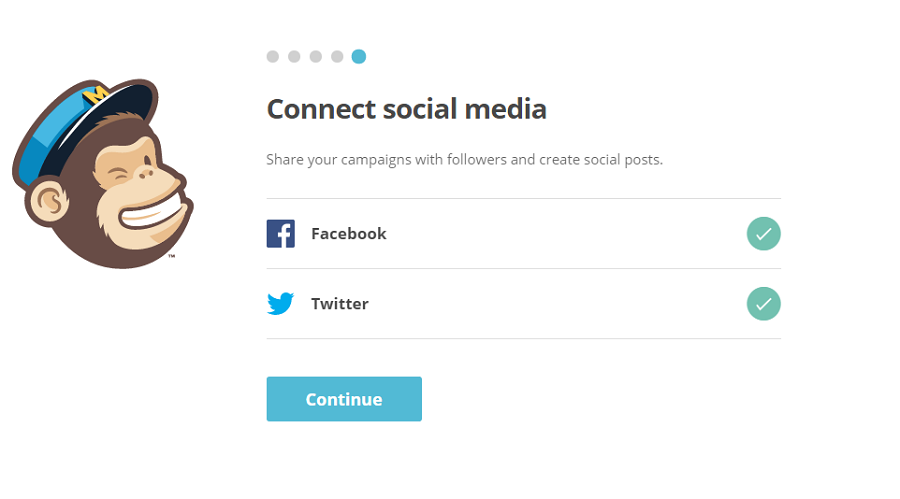
Task: Click the Continue button
Action: click(x=344, y=399)
